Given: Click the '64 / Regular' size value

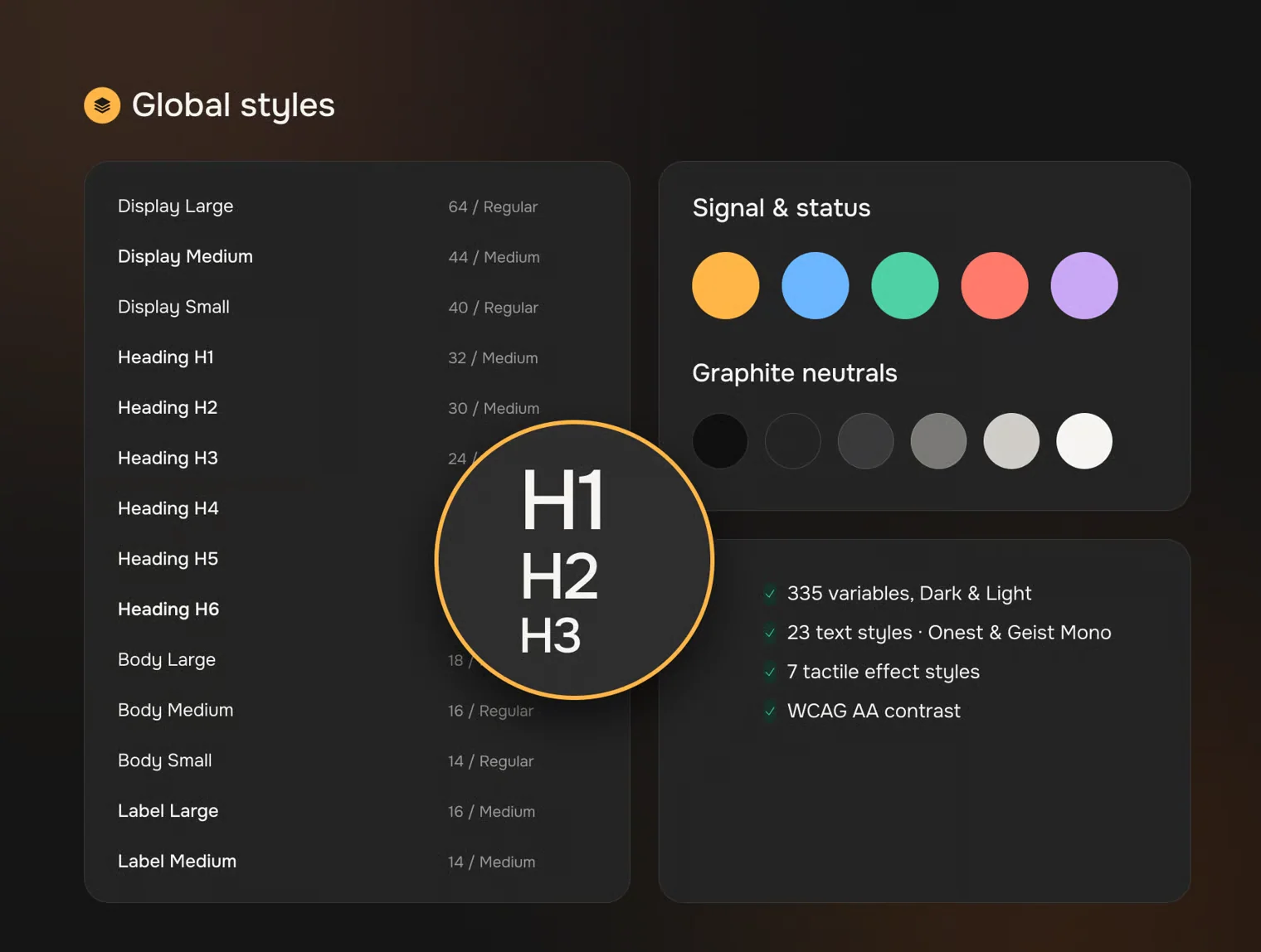Looking at the screenshot, I should click(x=493, y=207).
